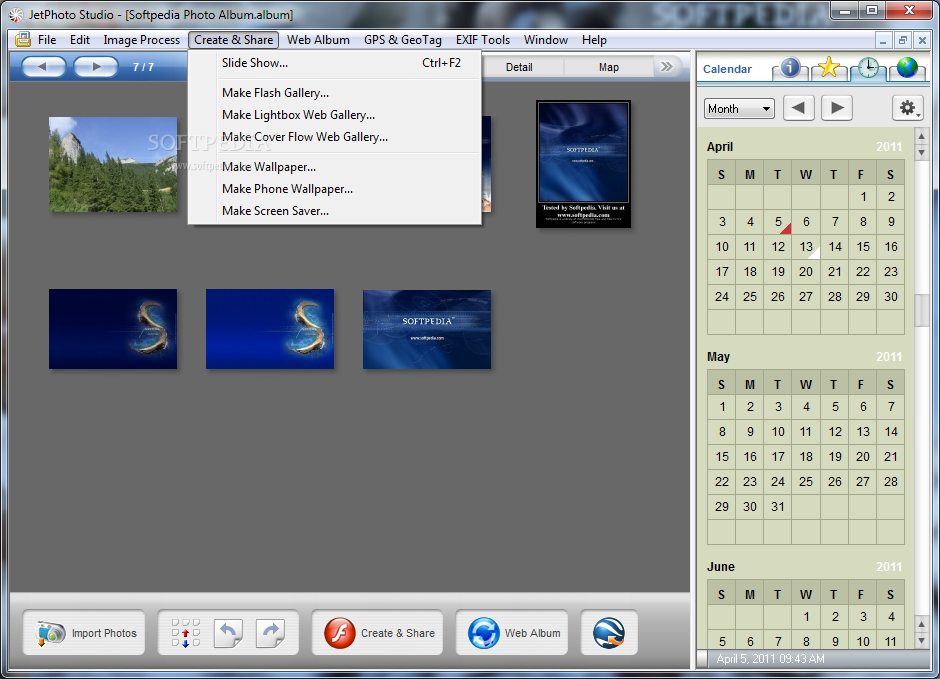Open the info tab icon
The height and width of the screenshot is (679, 940).
790,68
